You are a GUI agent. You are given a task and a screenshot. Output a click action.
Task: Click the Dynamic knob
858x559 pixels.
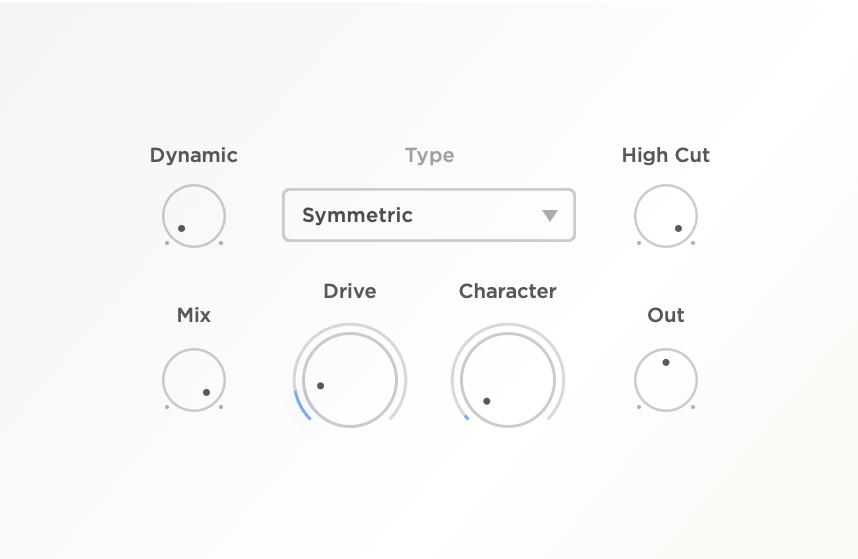194,215
